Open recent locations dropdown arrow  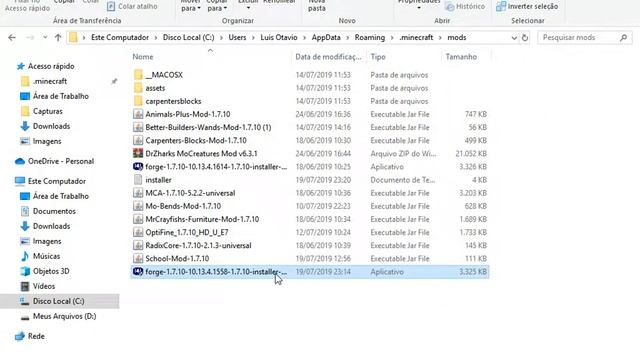[x=45, y=38]
